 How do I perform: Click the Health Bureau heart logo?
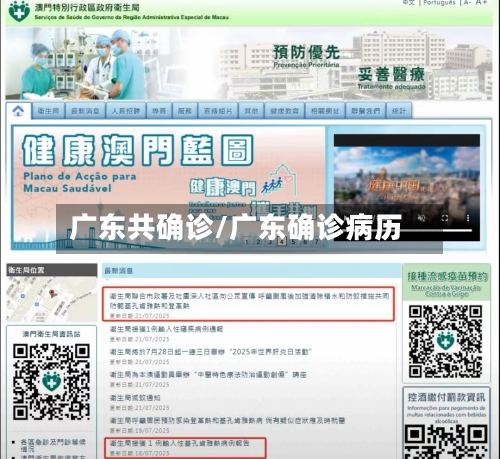point(19,11)
